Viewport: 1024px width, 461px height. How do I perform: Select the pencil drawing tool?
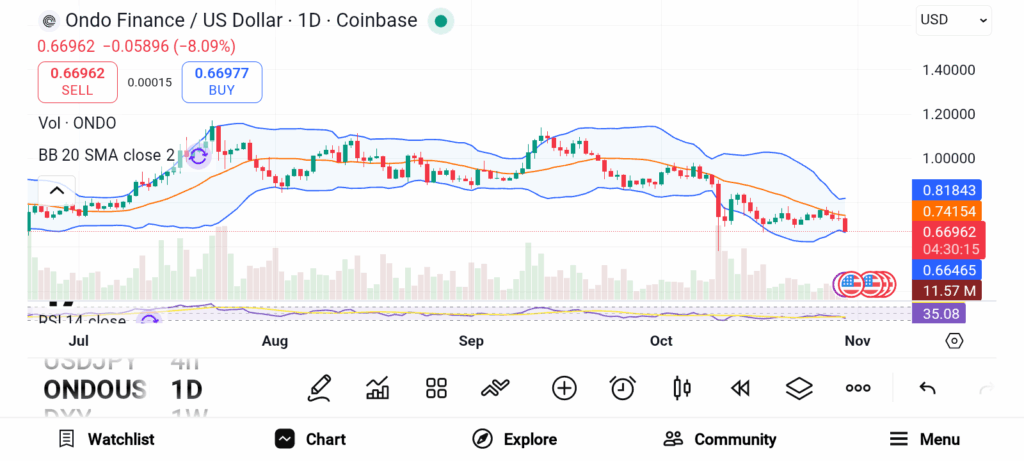pos(319,388)
